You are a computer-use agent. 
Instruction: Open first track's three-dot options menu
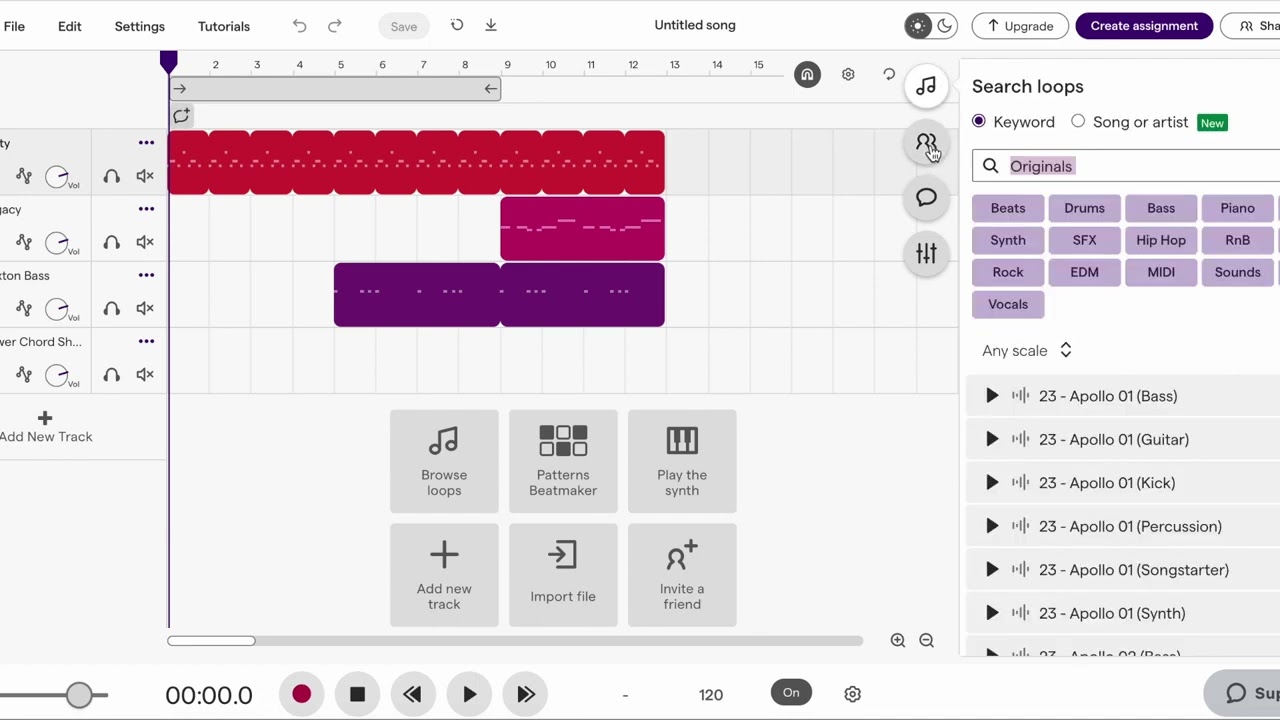(147, 143)
